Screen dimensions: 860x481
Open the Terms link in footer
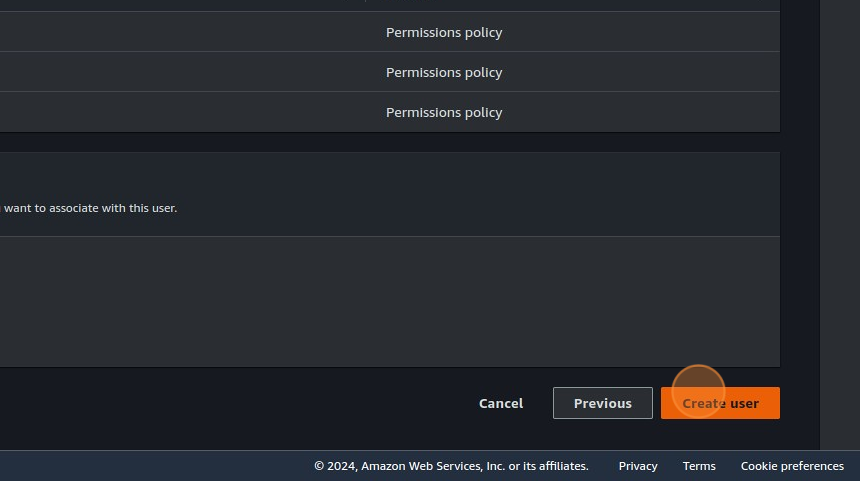(x=699, y=466)
